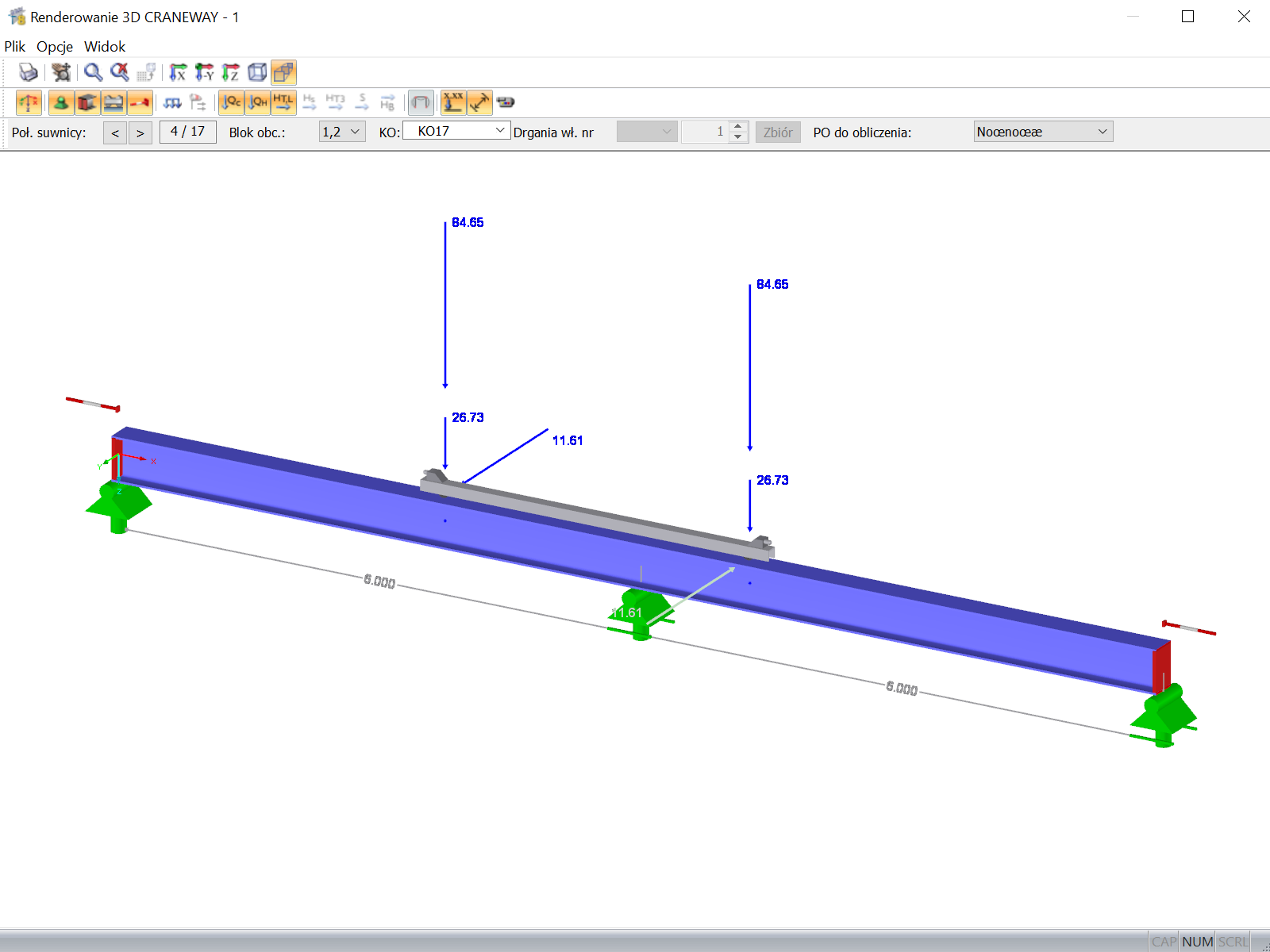This screenshot has width=1270, height=952.
Task: Select the isometric view cube icon
Action: pos(256,72)
